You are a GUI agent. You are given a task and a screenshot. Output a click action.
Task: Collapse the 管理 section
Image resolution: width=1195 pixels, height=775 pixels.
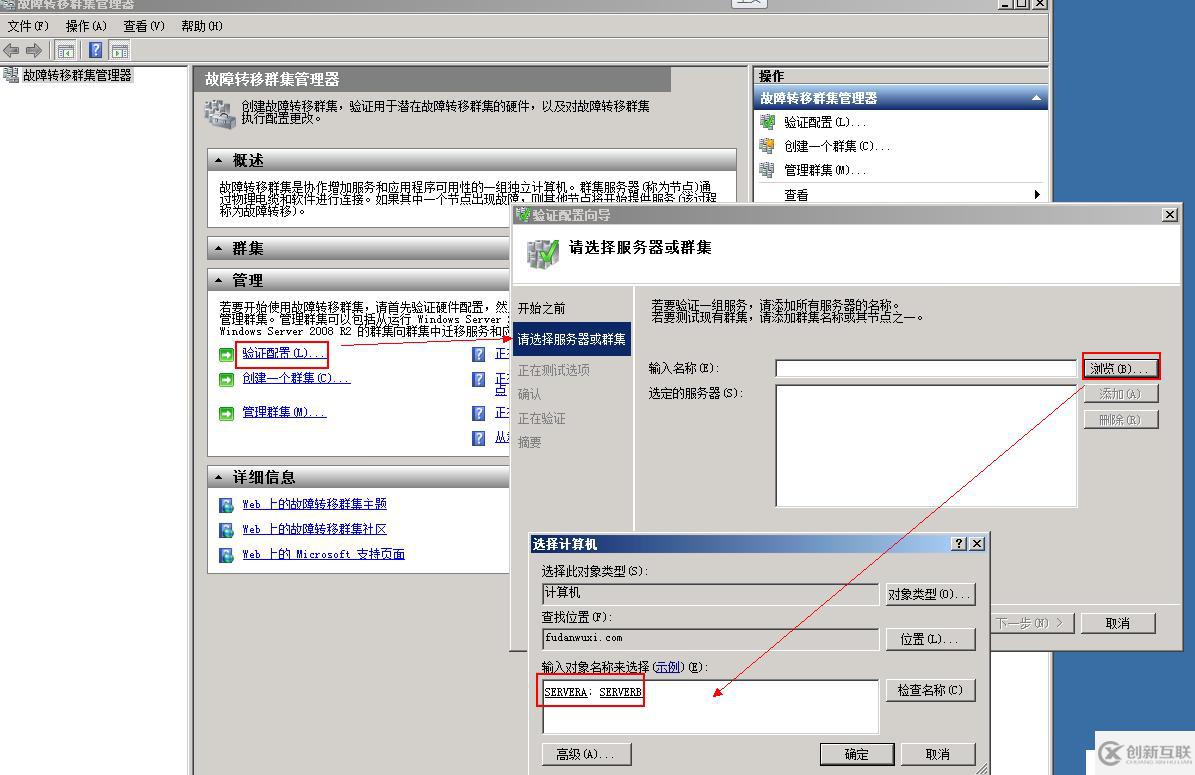point(219,280)
